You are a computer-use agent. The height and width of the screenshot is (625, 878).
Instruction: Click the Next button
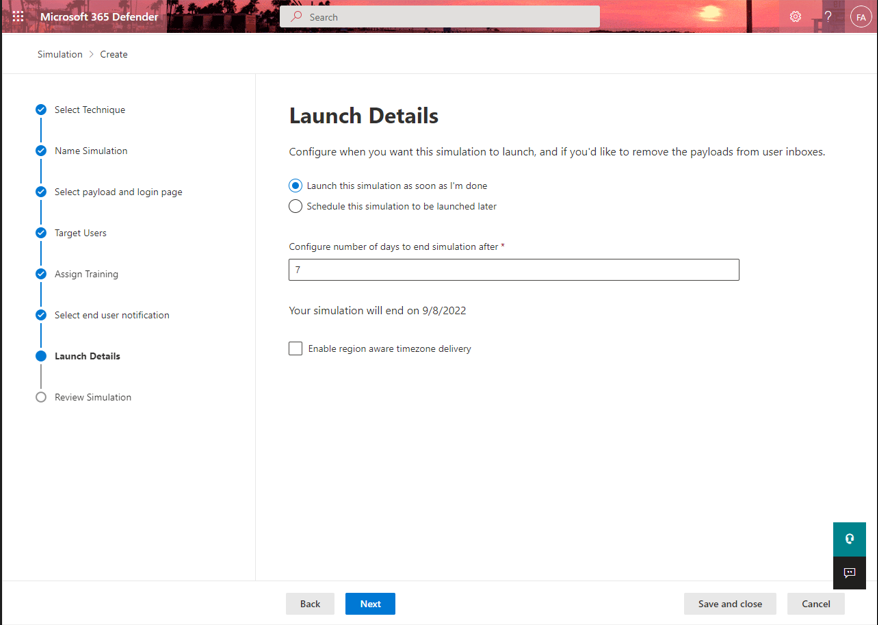(370, 603)
